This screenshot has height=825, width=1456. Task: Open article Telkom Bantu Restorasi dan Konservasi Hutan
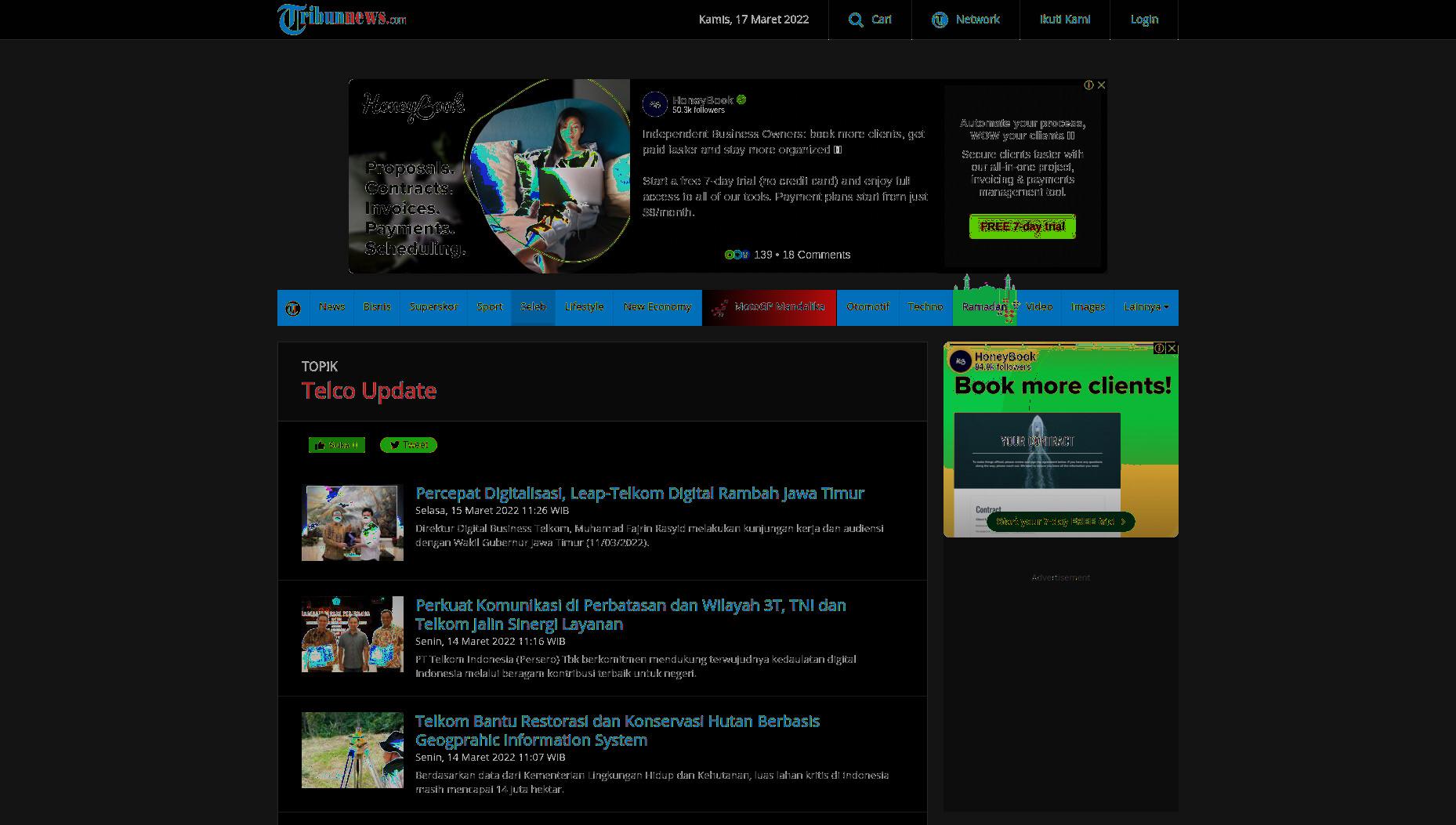[618, 730]
